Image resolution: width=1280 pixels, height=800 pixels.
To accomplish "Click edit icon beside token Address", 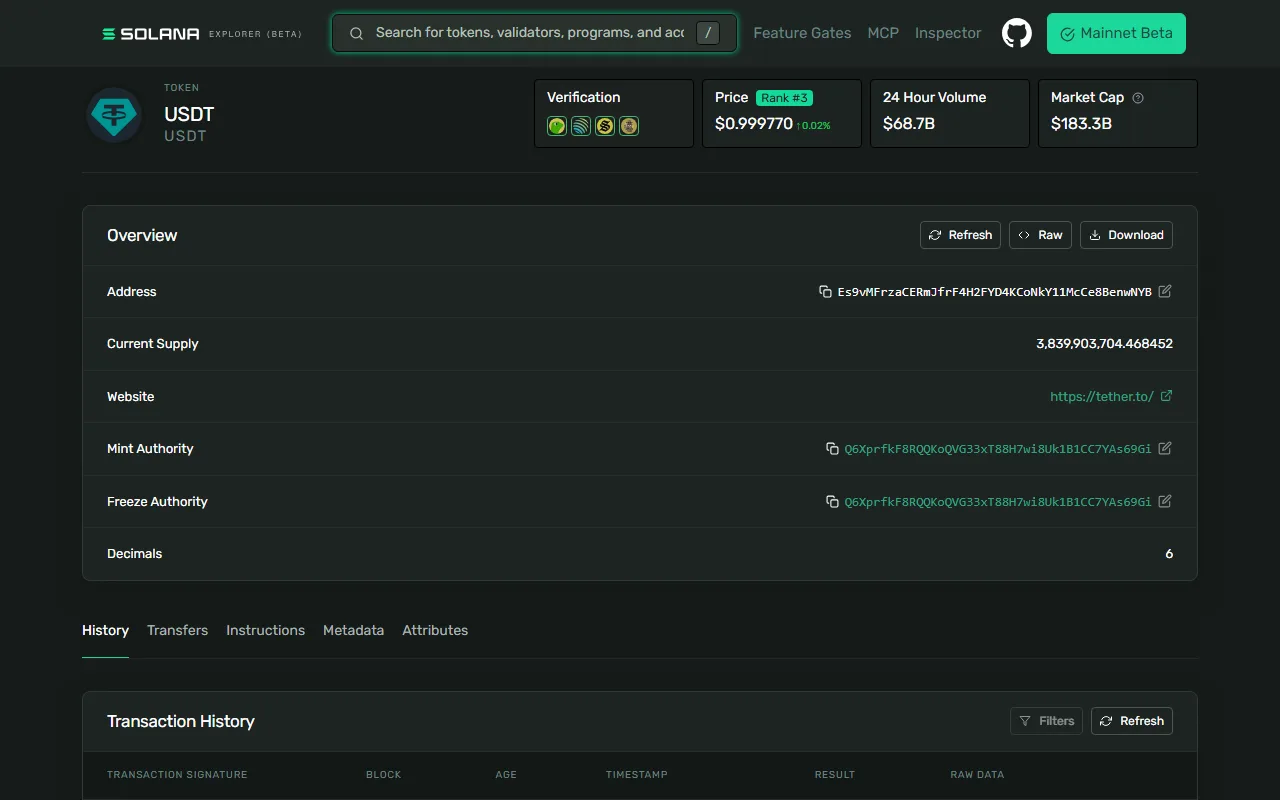I will (1165, 291).
